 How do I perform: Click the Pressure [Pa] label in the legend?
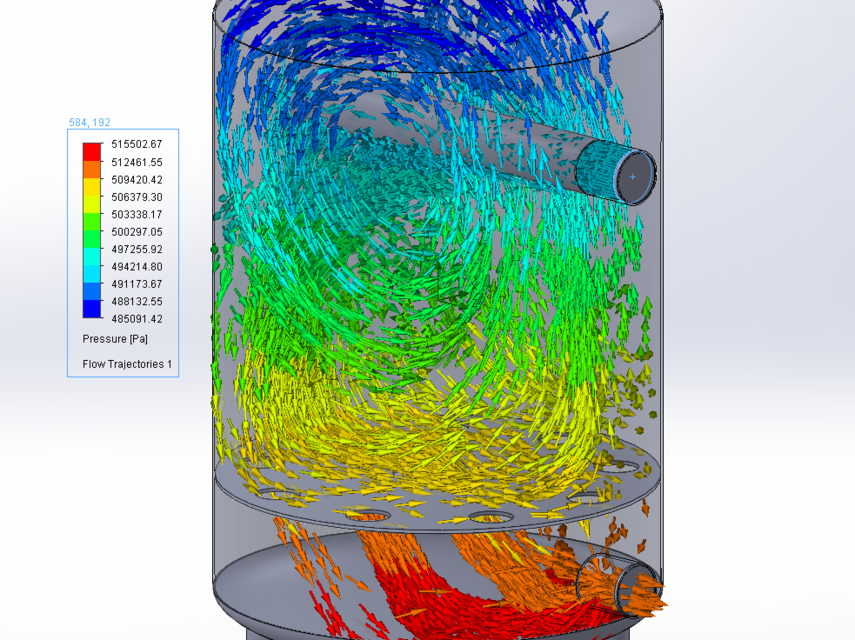(116, 339)
